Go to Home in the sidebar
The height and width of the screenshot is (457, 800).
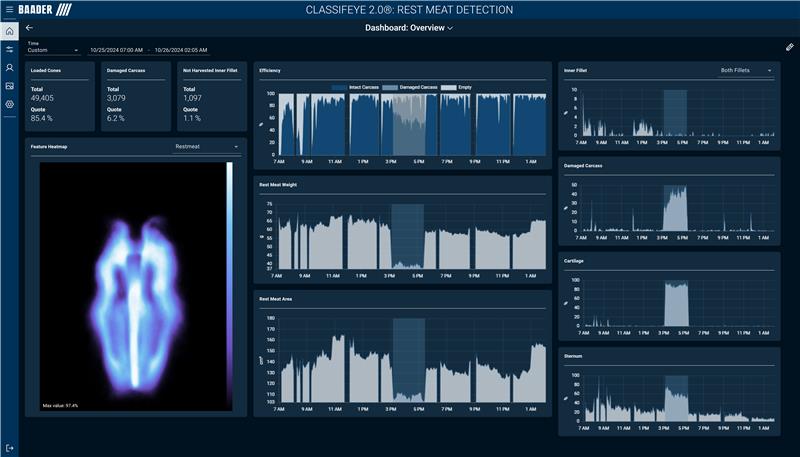click(10, 31)
